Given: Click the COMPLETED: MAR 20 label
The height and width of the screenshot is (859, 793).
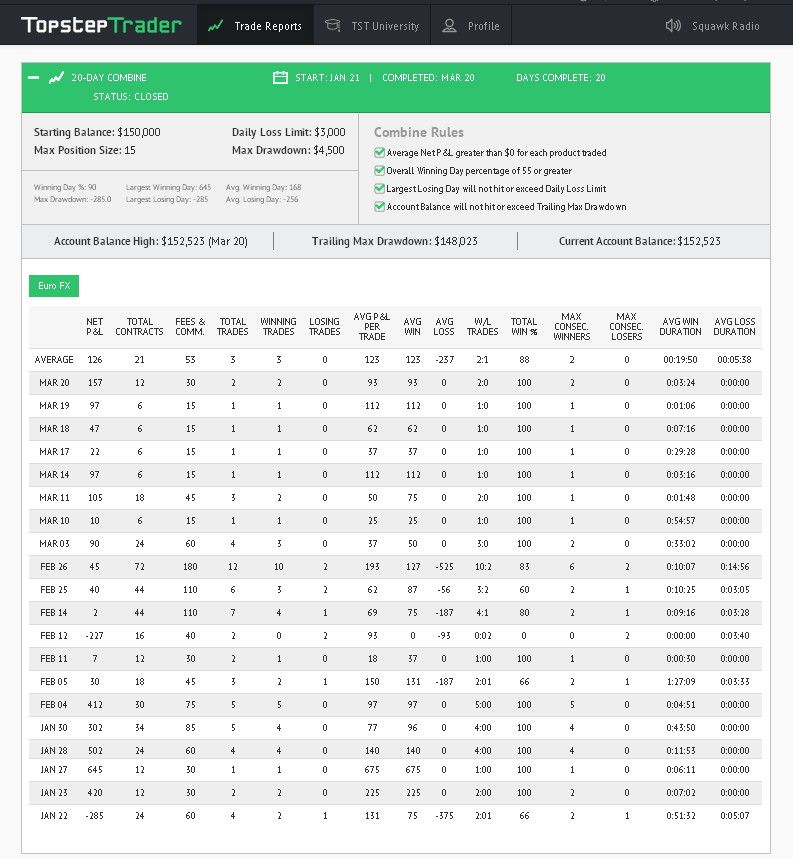Looking at the screenshot, I should click(x=428, y=78).
